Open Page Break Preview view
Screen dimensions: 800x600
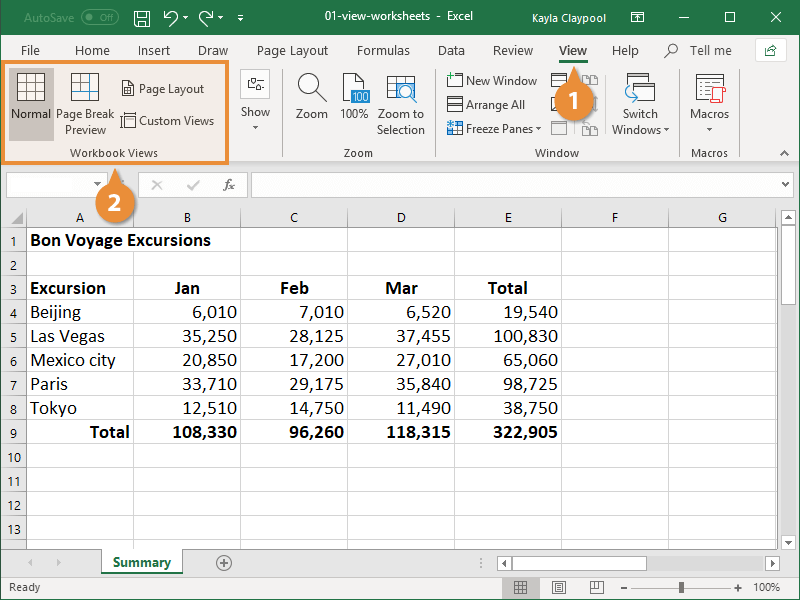85,104
